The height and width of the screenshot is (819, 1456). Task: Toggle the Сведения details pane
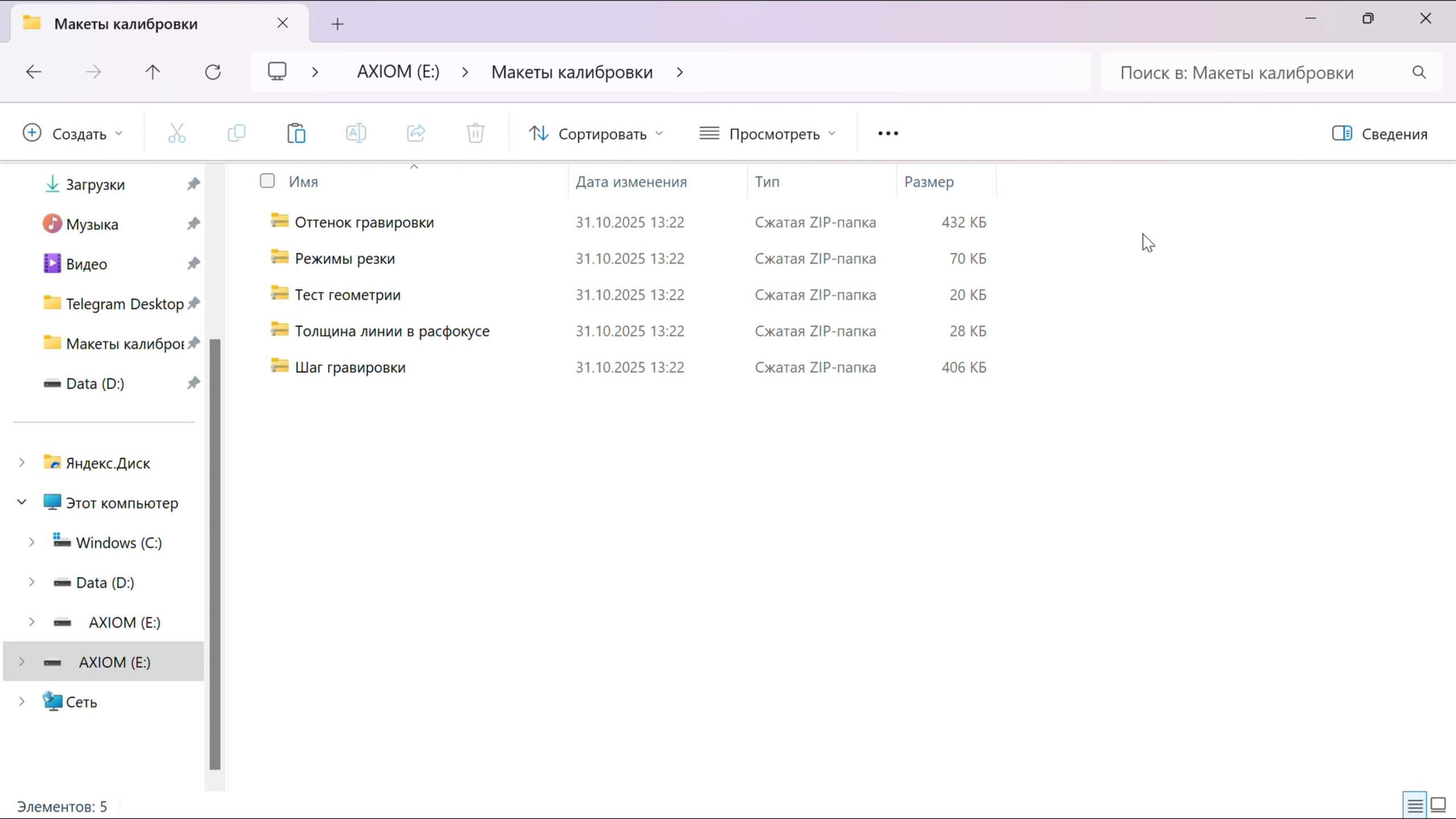coord(1380,134)
